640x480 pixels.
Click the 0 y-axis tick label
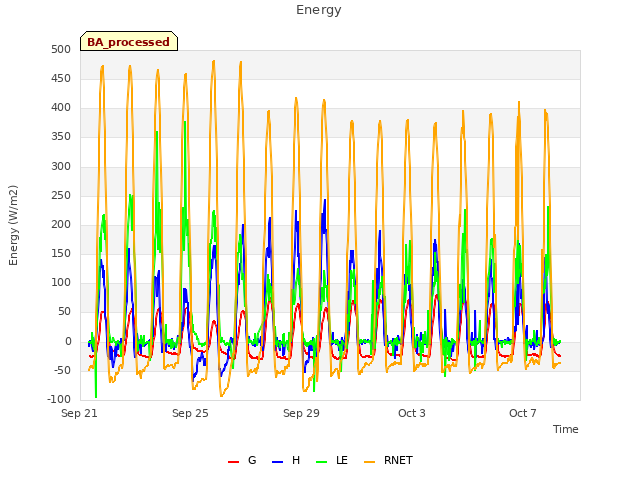pos(68,342)
